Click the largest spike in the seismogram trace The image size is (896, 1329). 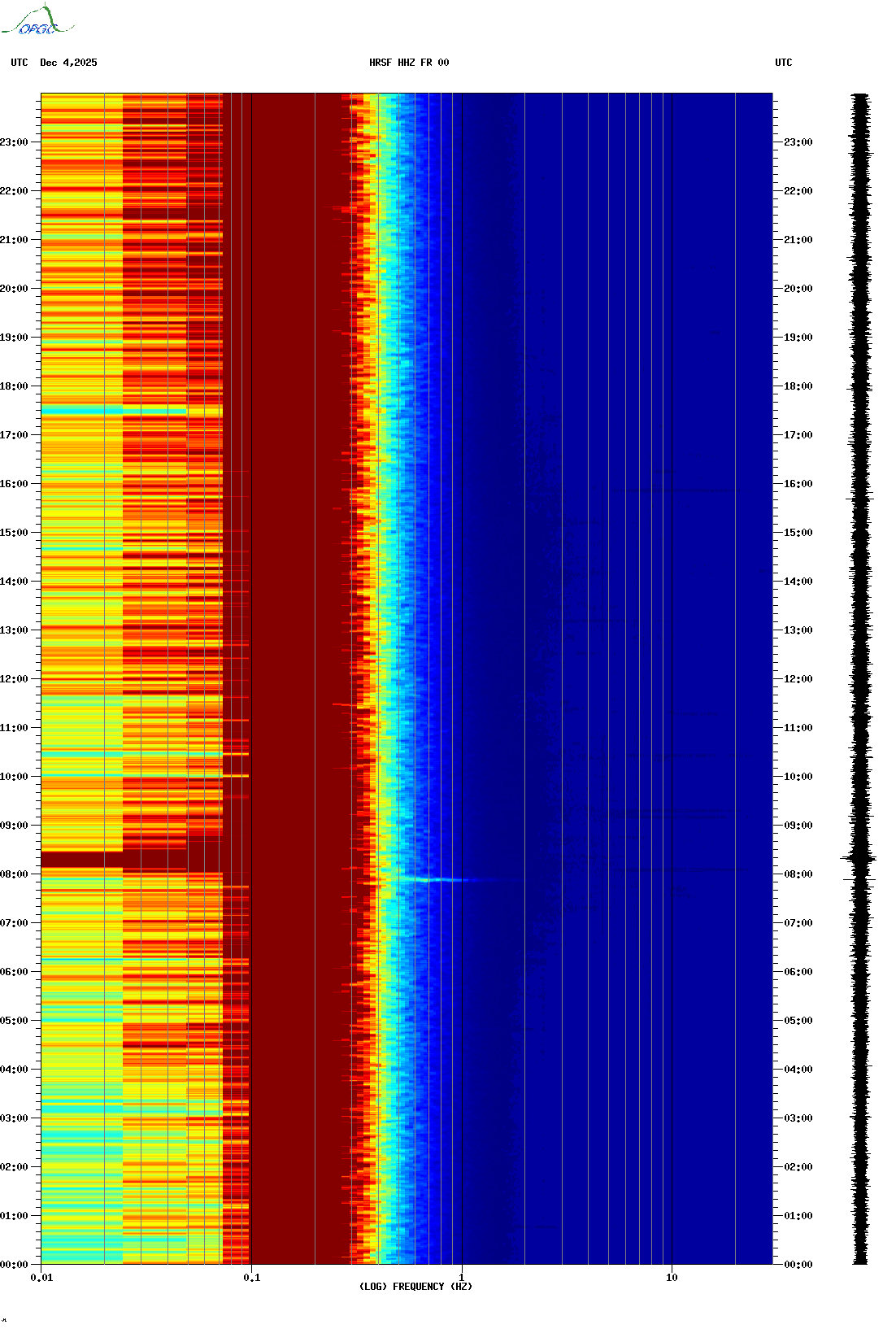click(859, 858)
